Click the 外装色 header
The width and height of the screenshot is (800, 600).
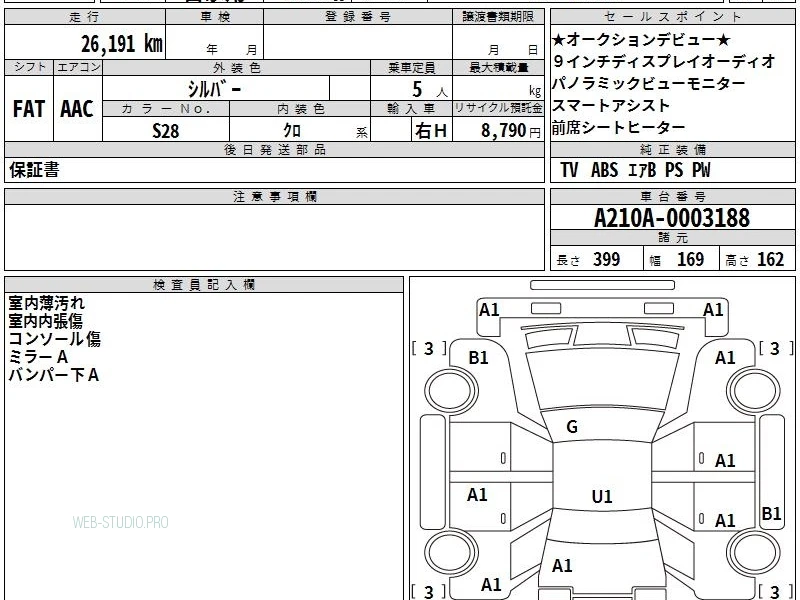(237, 67)
